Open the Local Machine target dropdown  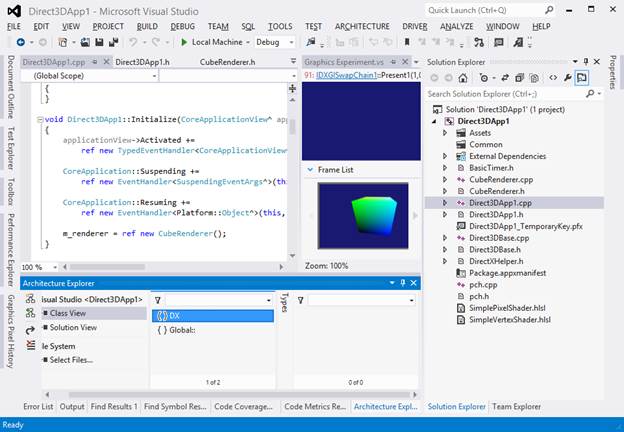(x=248, y=42)
